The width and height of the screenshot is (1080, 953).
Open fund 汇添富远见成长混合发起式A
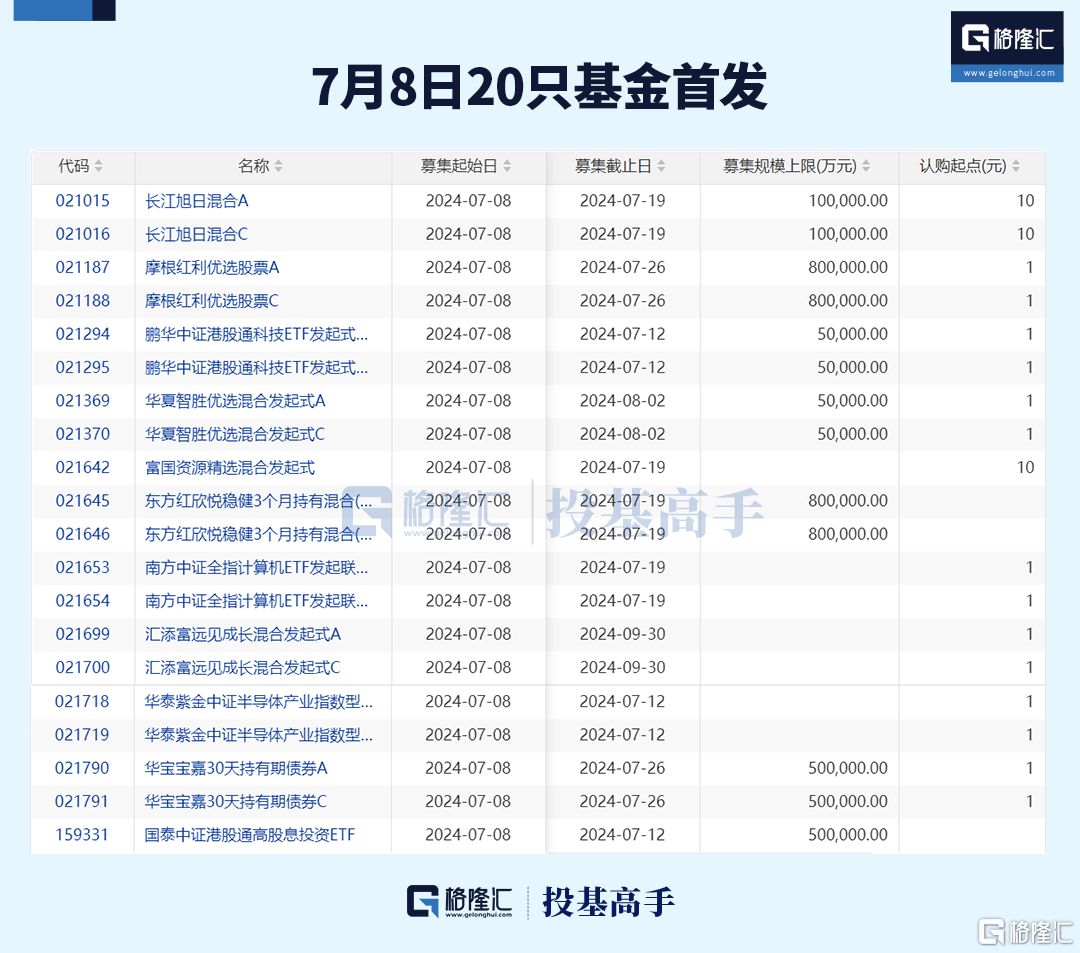(x=243, y=634)
